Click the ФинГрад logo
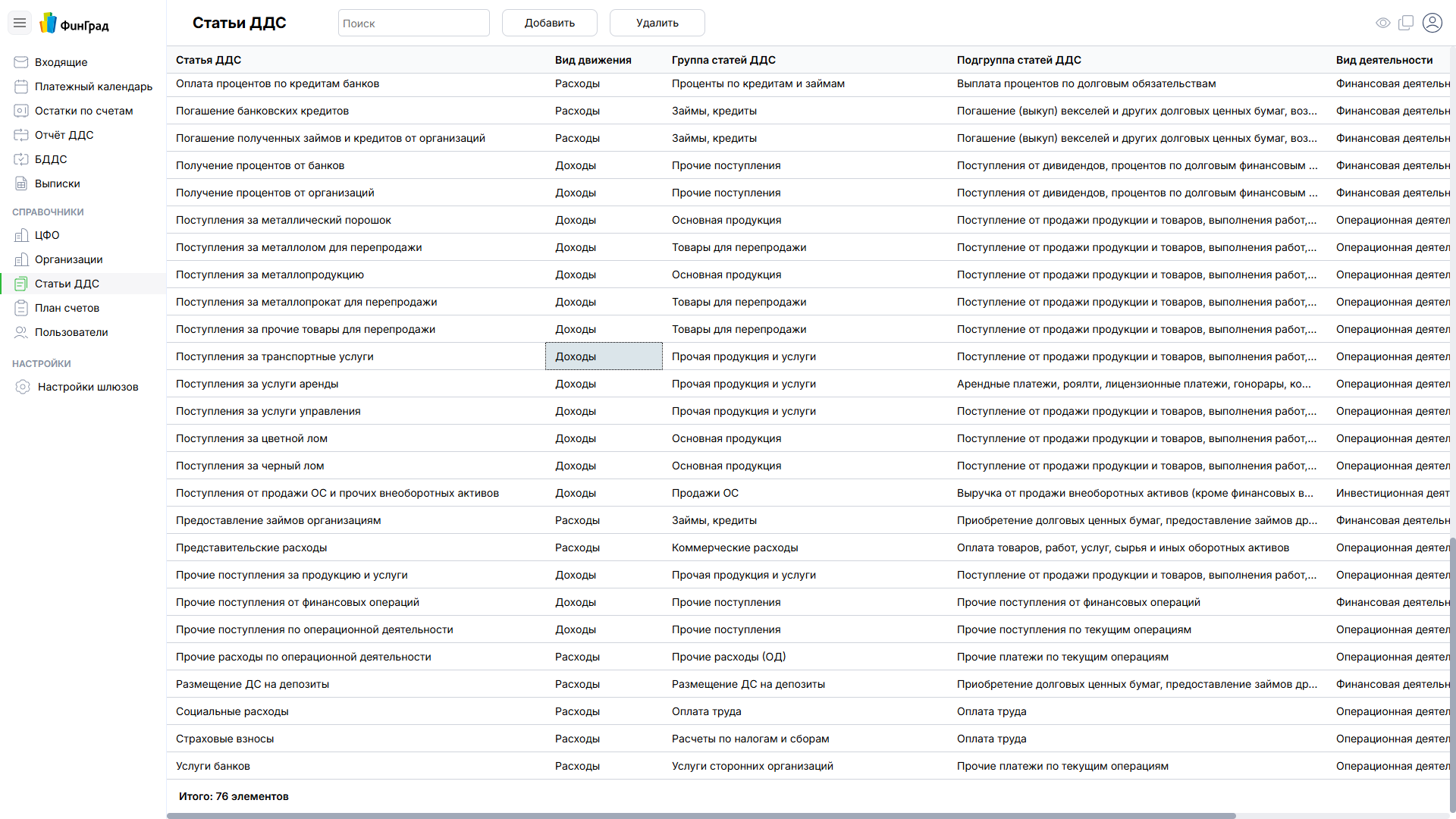The image size is (1456, 819). point(74,24)
